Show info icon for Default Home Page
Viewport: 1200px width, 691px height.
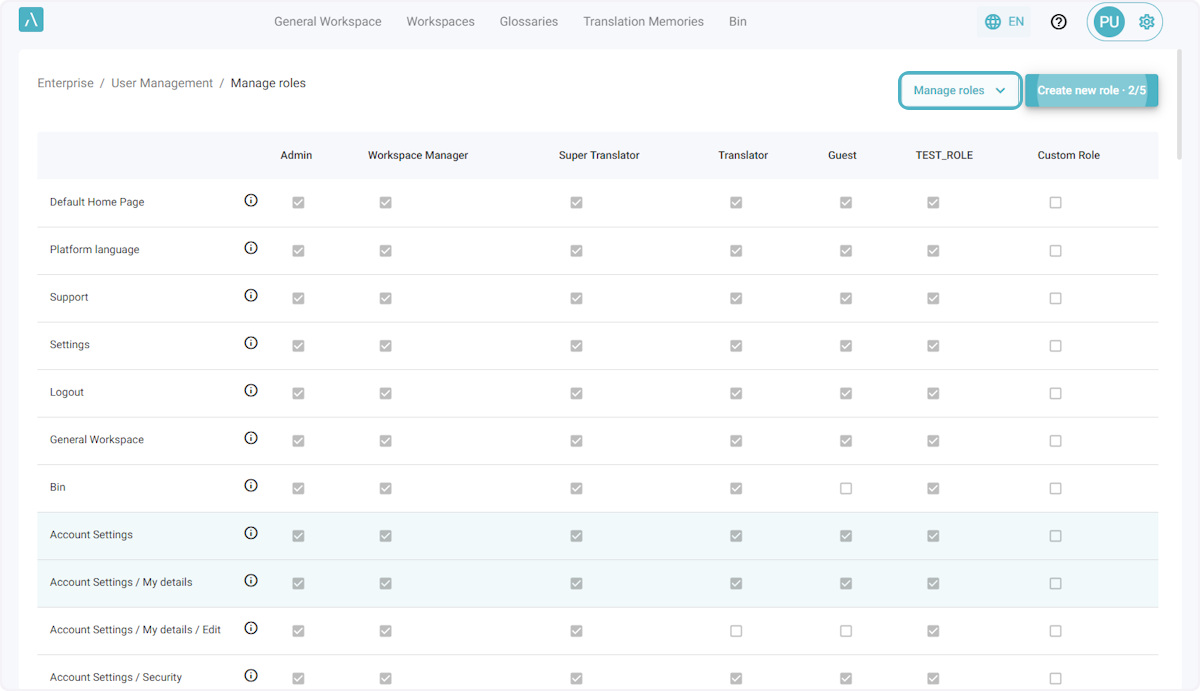(x=251, y=201)
